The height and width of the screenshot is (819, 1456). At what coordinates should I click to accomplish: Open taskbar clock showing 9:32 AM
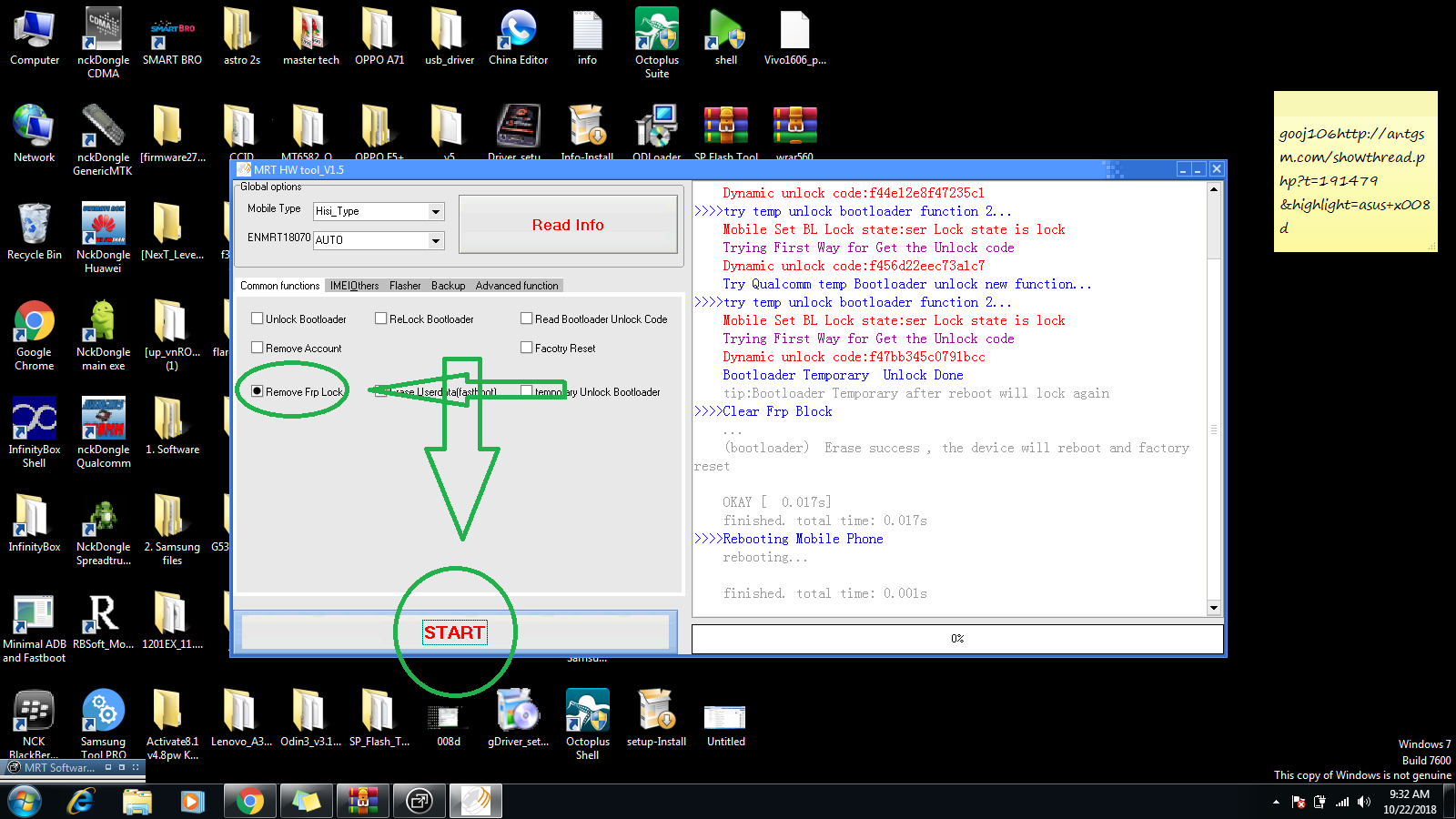point(1410,802)
